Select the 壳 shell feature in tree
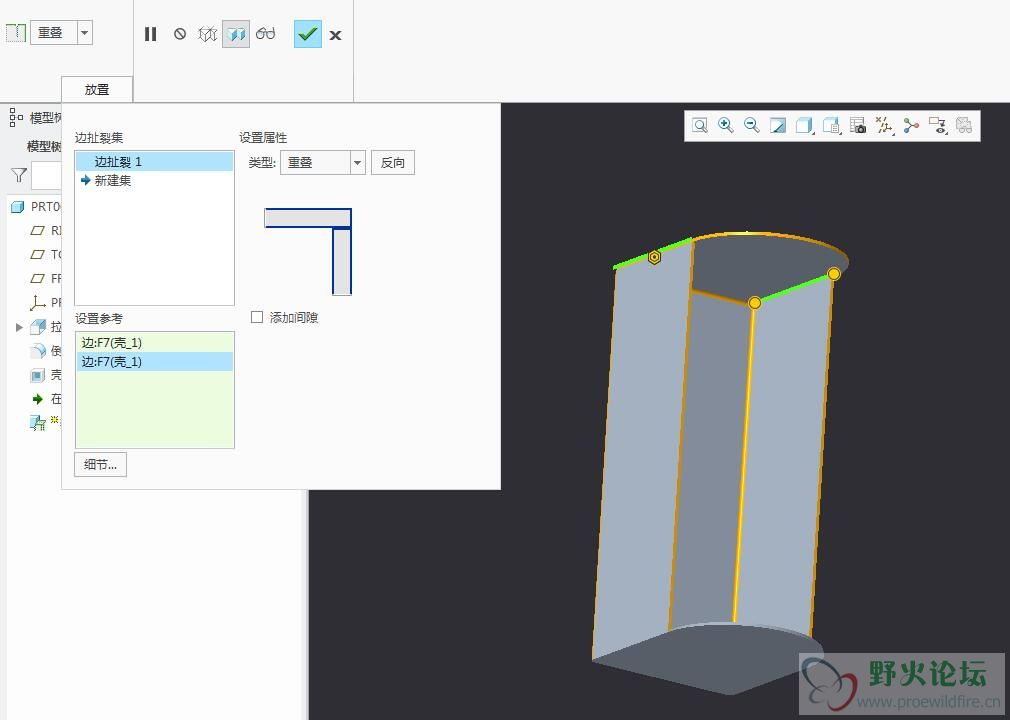The height and width of the screenshot is (720, 1010). pos(45,375)
